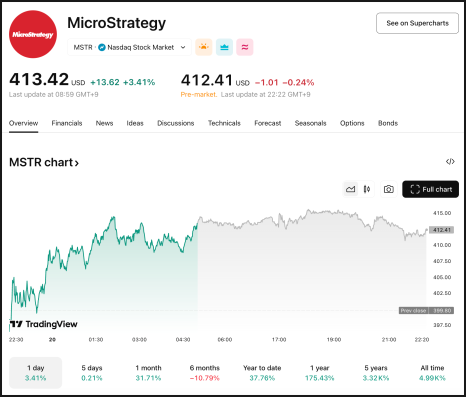Screen dimensions: 466x397
Task: Select the All time range
Action: pyautogui.click(x=432, y=373)
